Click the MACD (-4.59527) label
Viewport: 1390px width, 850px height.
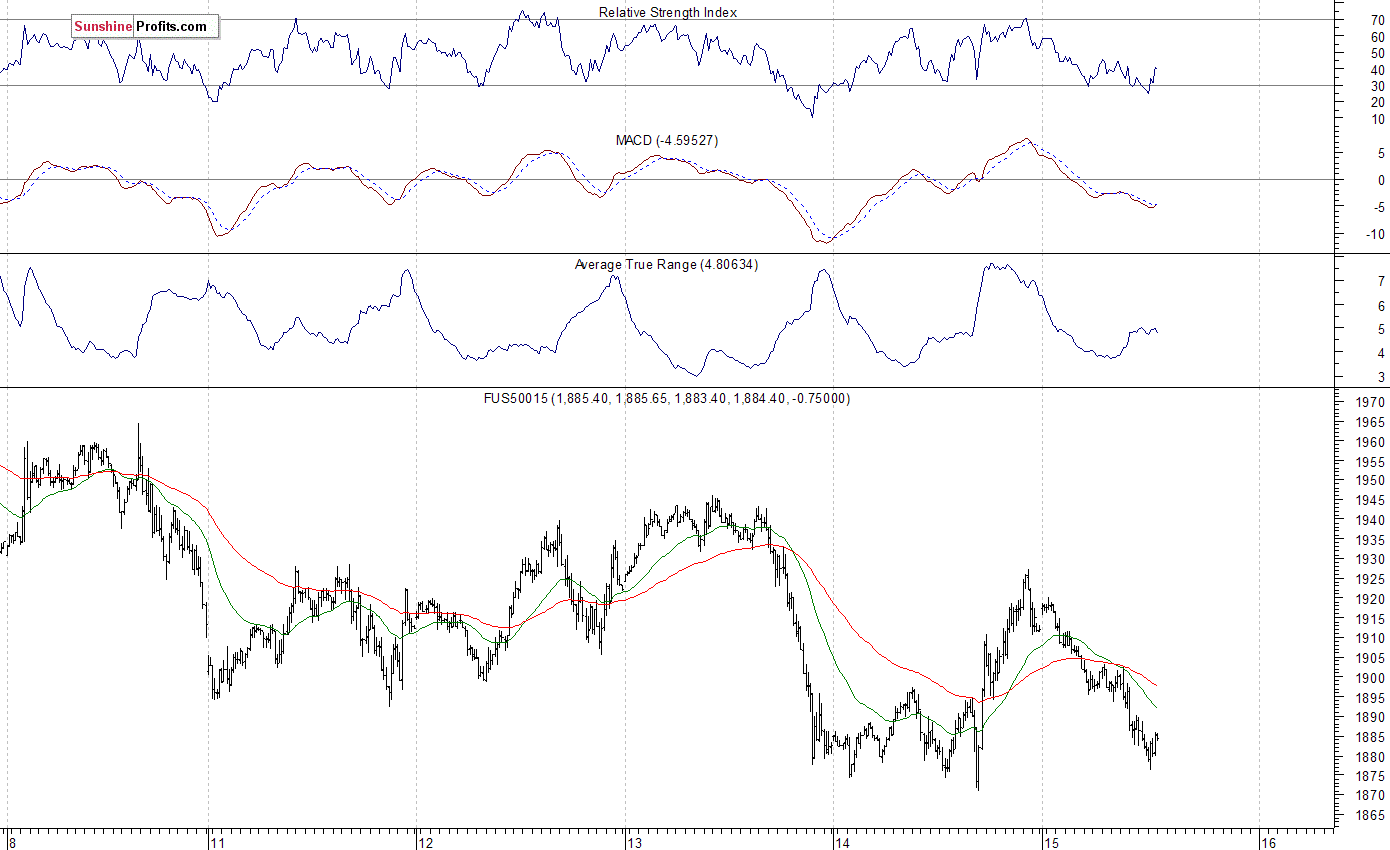[667, 140]
